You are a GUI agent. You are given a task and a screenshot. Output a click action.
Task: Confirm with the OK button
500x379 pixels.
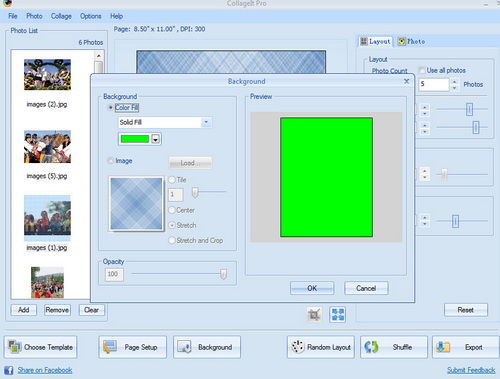click(x=312, y=288)
